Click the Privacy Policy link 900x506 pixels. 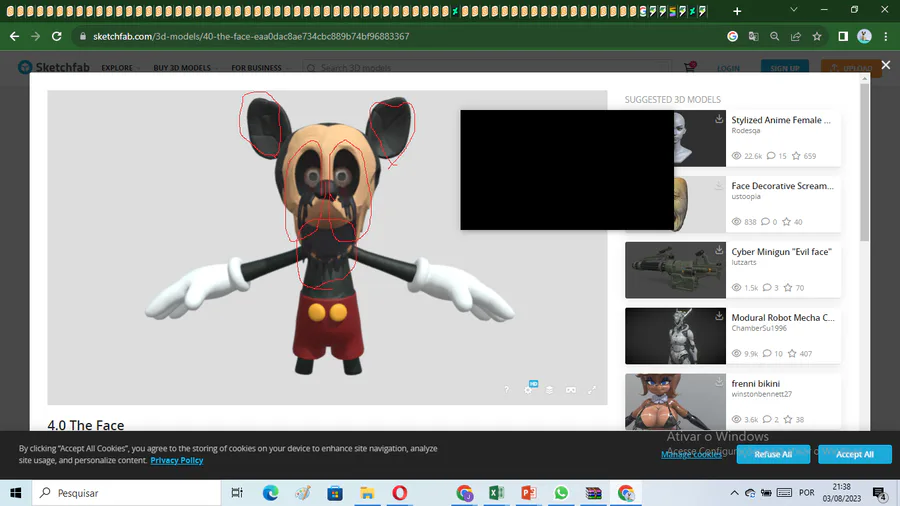click(177, 460)
